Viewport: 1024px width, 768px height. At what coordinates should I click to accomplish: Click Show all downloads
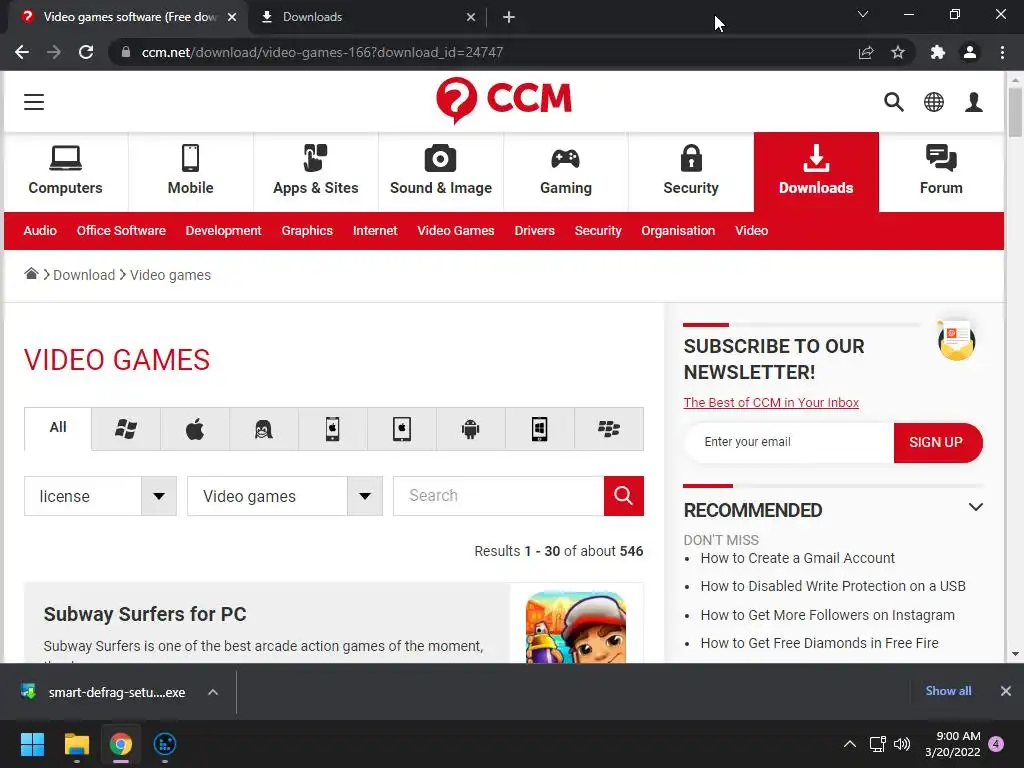[948, 691]
